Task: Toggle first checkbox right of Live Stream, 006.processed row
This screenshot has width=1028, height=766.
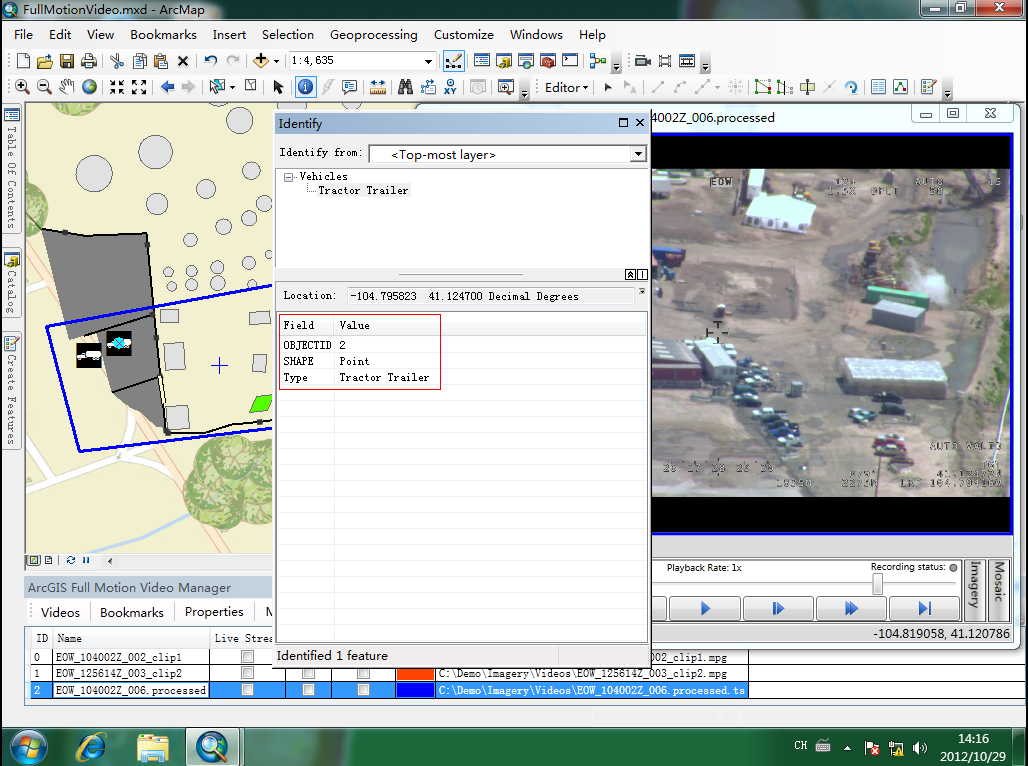Action: pos(308,690)
